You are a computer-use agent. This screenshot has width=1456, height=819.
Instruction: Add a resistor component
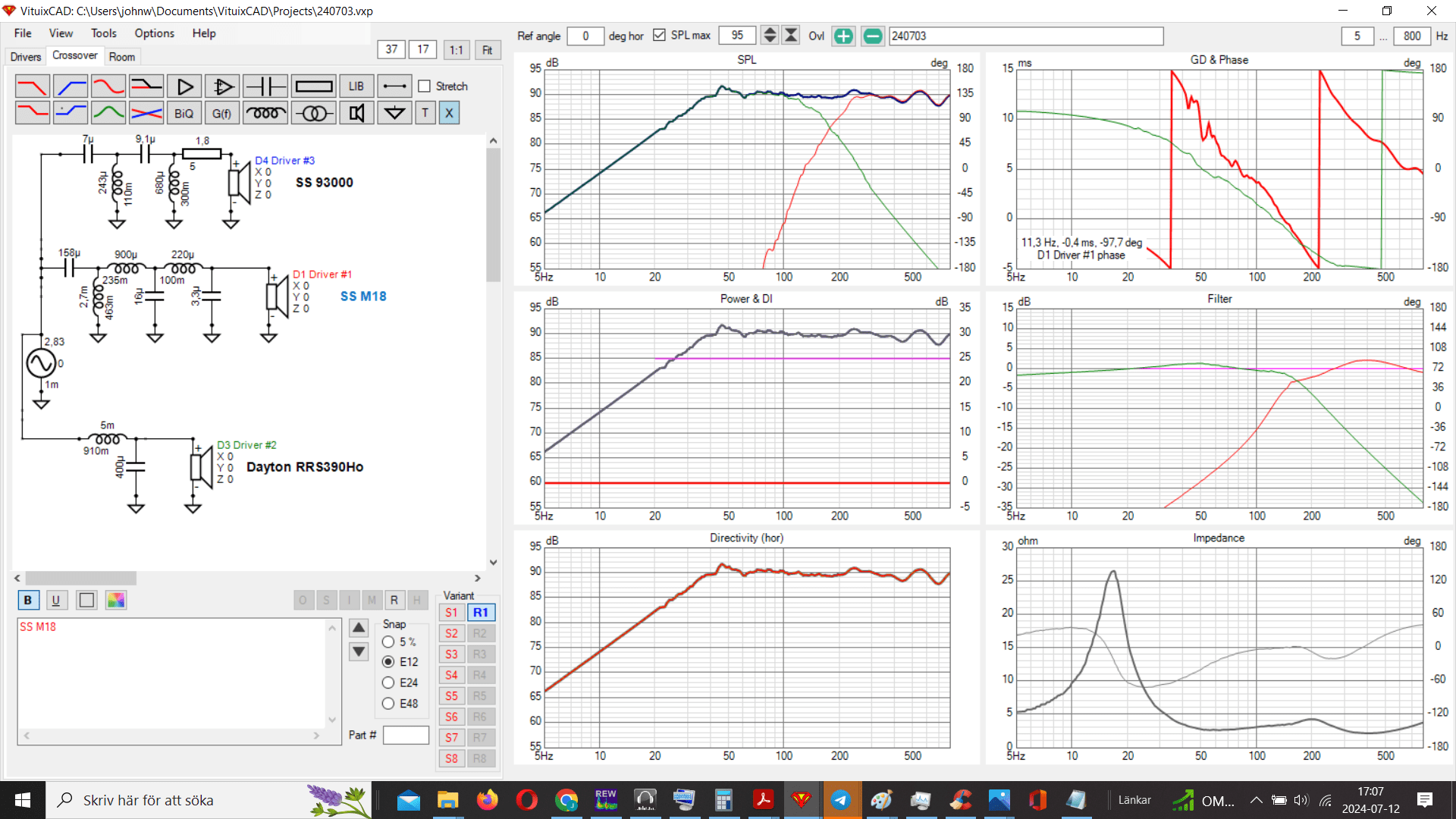point(313,86)
